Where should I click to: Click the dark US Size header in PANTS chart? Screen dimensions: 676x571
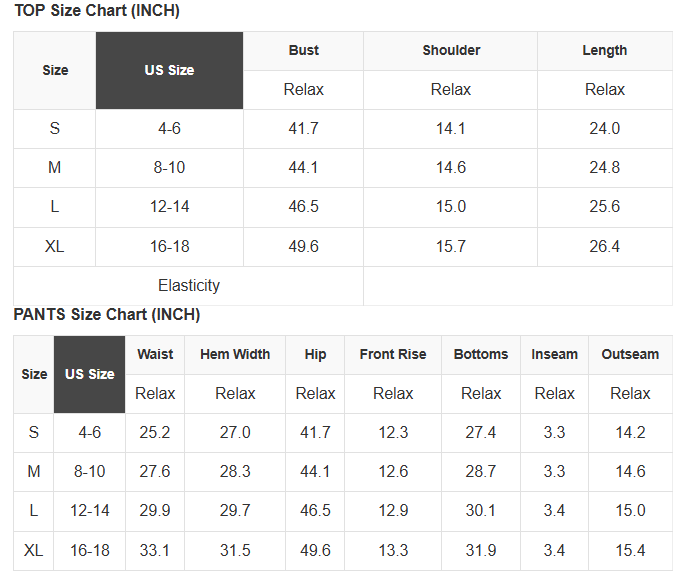90,374
